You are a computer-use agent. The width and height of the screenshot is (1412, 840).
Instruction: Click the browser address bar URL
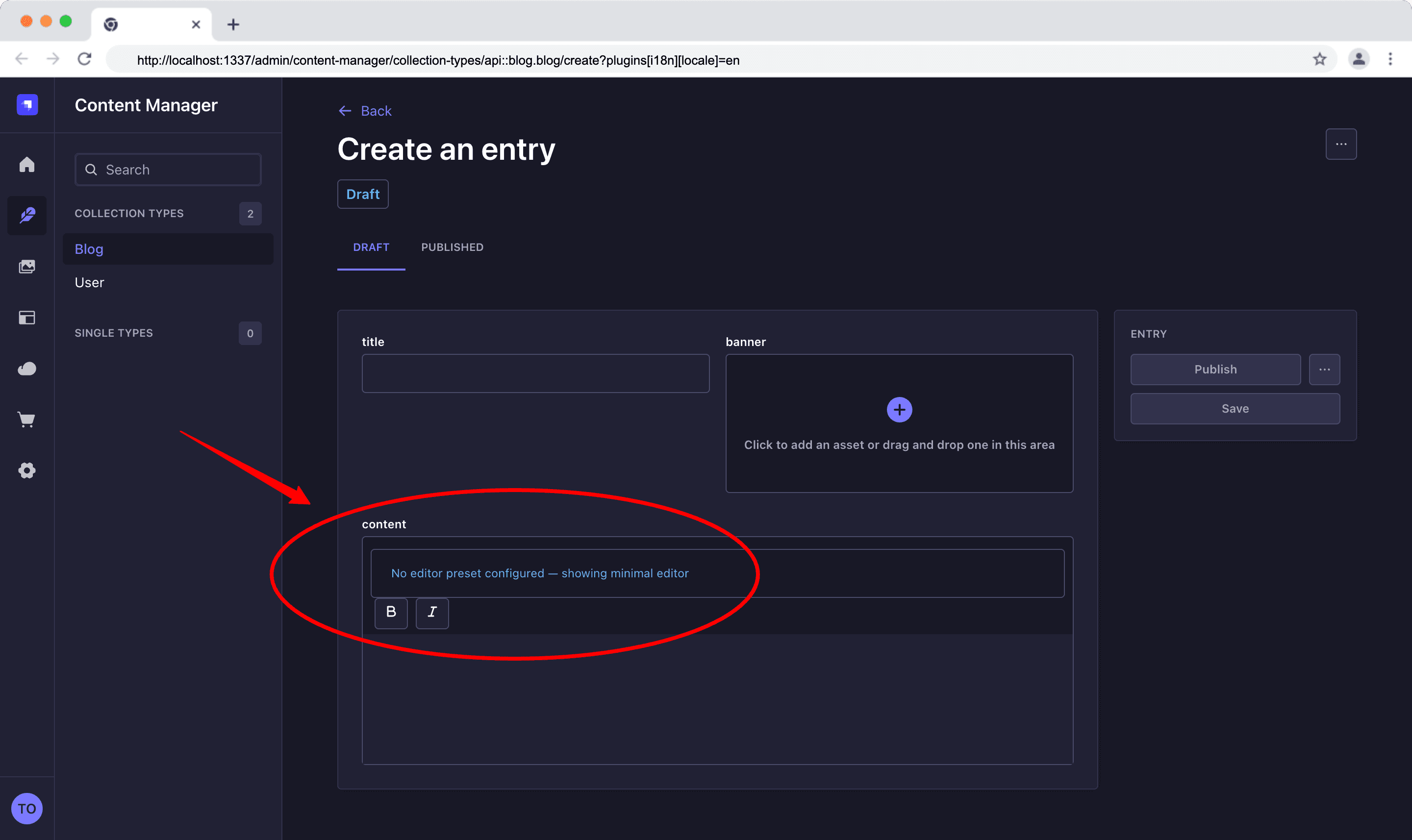coord(438,60)
